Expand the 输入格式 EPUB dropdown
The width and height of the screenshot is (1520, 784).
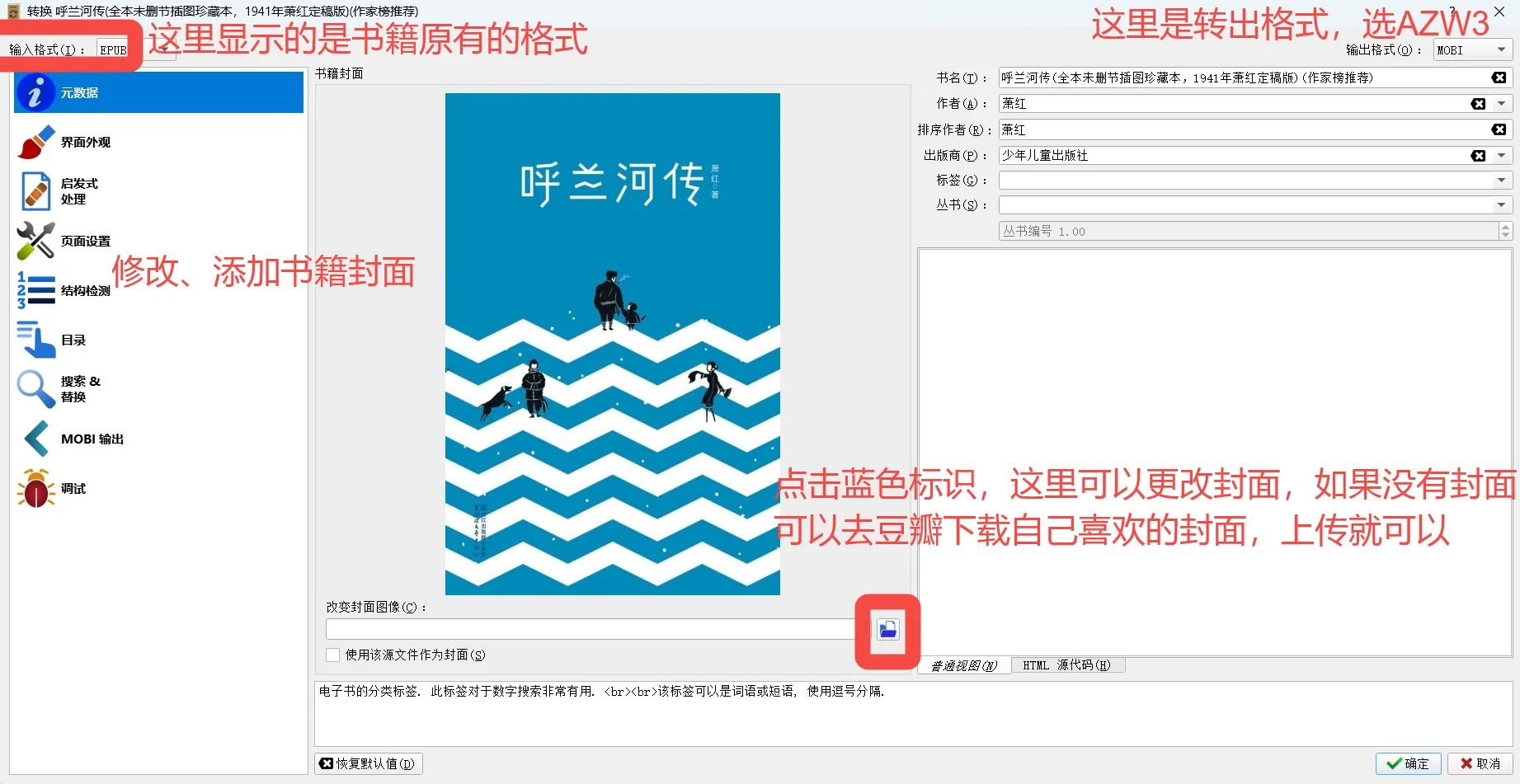(136, 49)
